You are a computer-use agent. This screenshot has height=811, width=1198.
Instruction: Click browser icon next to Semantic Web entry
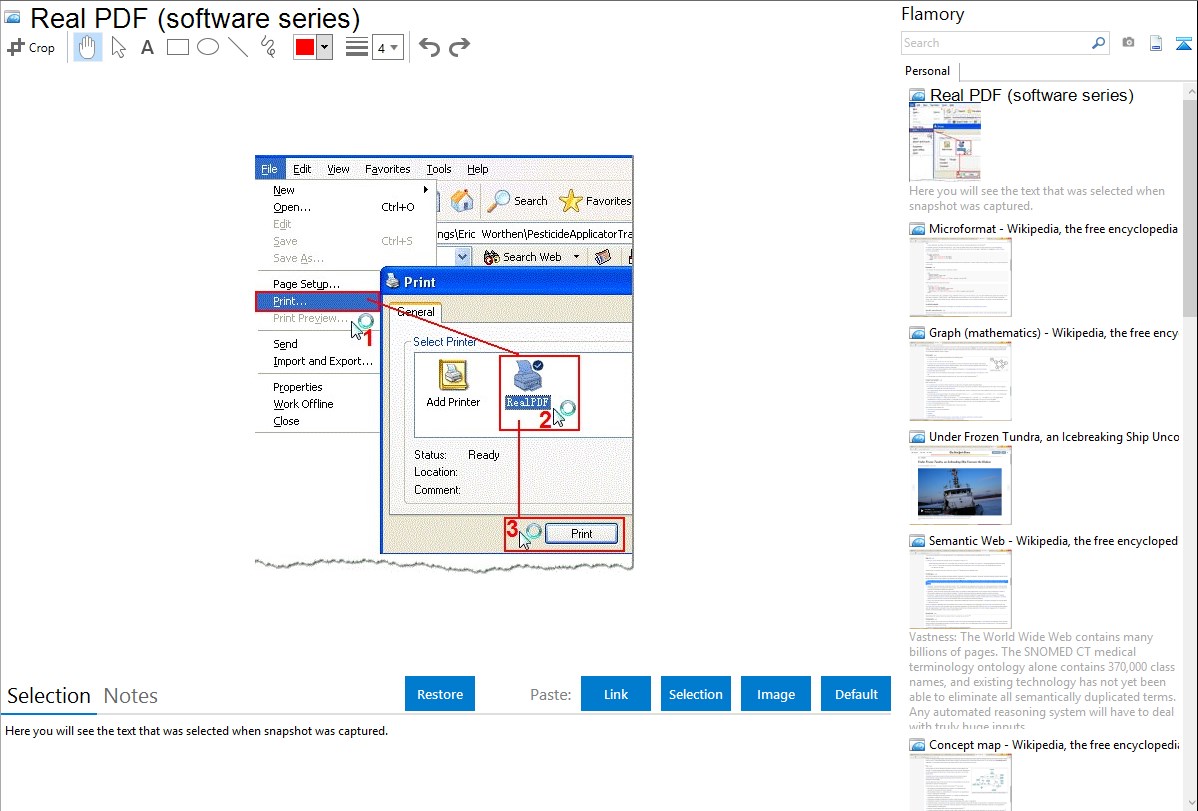[x=917, y=541]
